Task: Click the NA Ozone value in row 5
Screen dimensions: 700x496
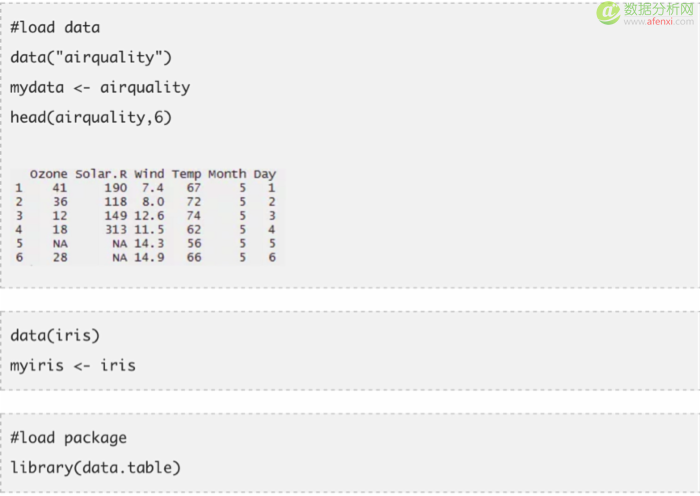Action: click(60, 243)
